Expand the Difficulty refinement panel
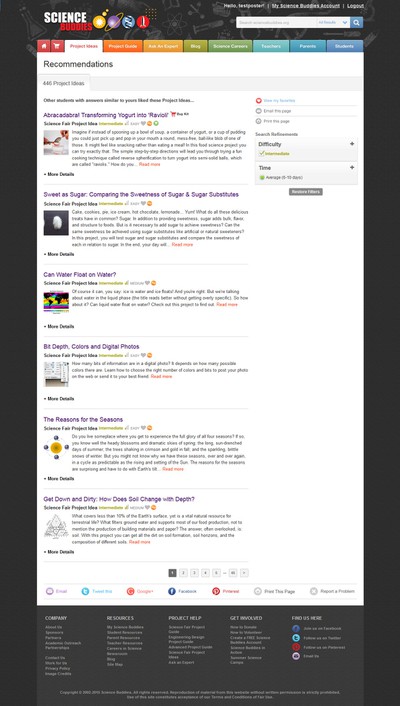This screenshot has width=400, height=706. click(x=352, y=144)
